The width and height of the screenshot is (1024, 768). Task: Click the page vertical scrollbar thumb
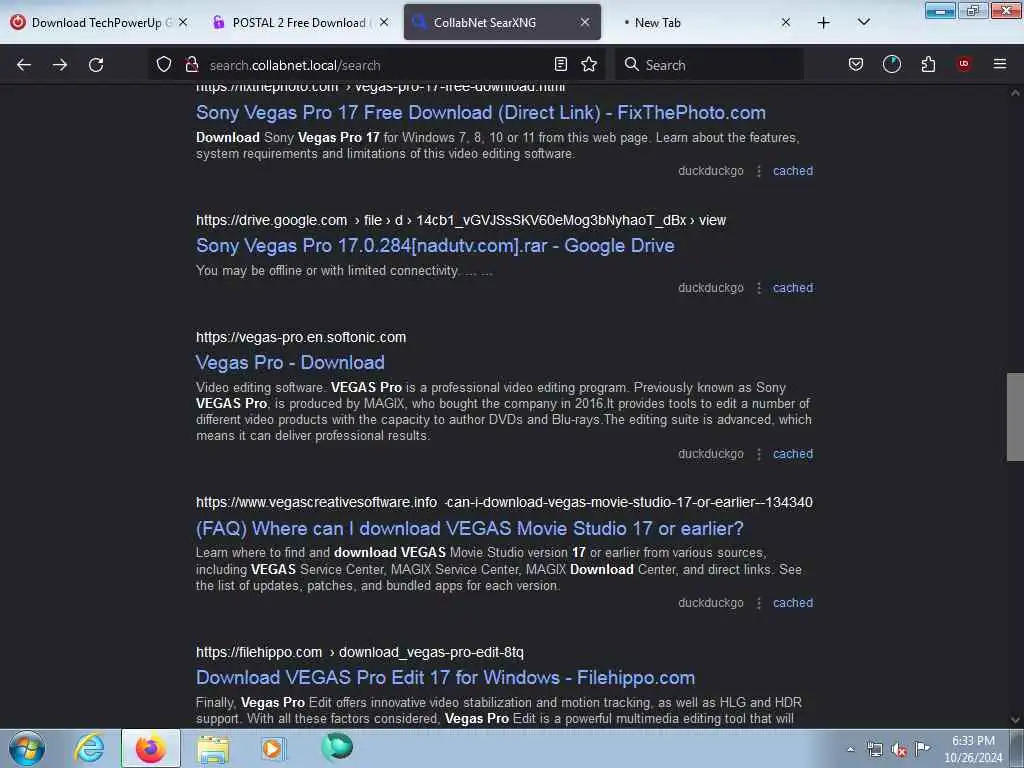tap(1015, 417)
